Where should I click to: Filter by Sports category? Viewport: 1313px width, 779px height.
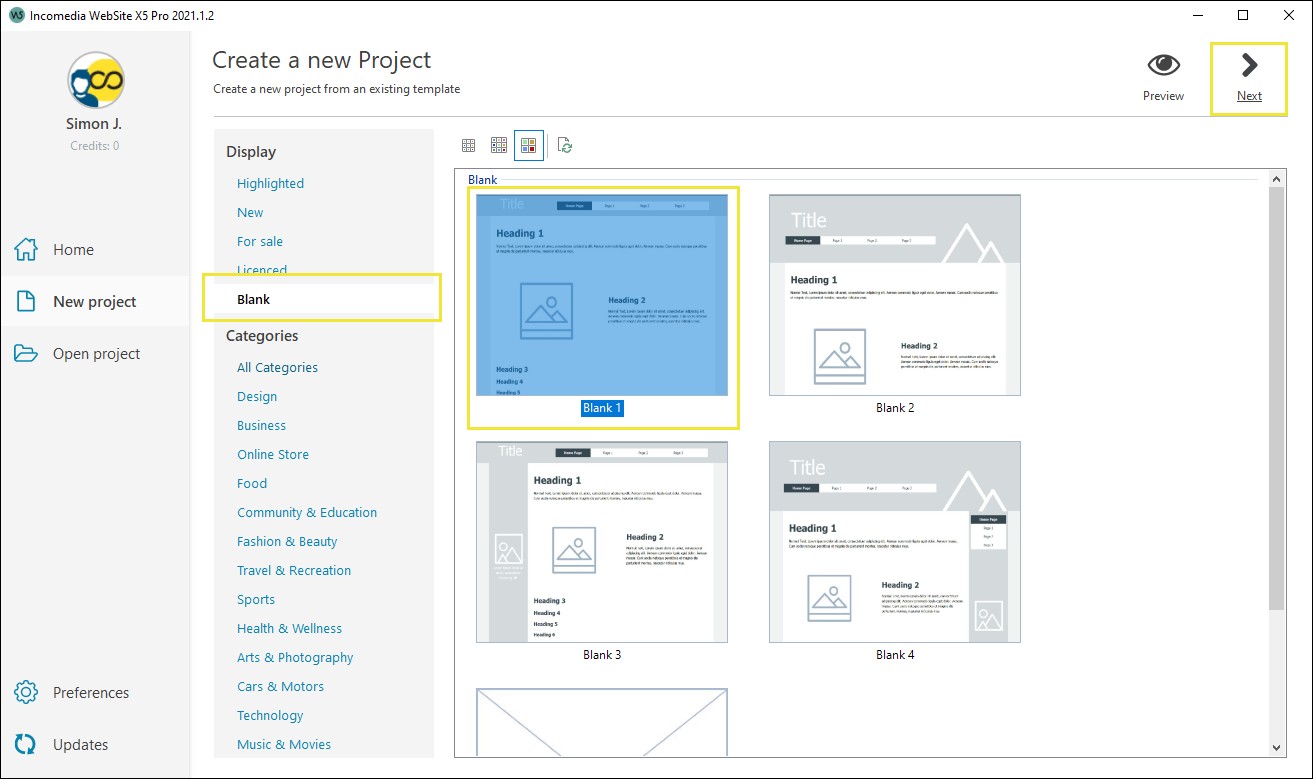pos(256,600)
